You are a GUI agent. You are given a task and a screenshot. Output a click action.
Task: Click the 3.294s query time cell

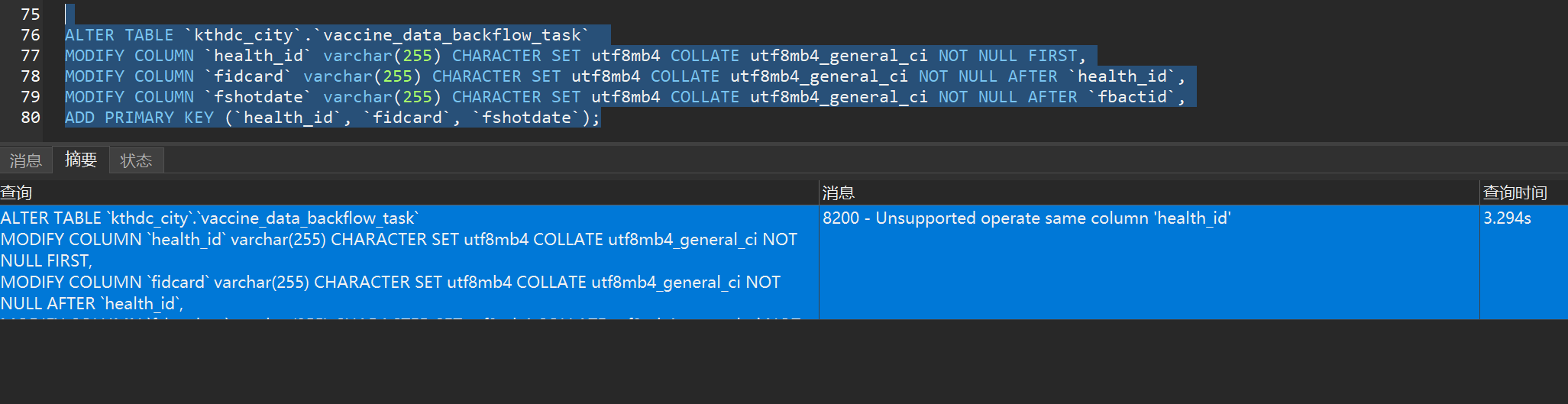coord(1507,218)
